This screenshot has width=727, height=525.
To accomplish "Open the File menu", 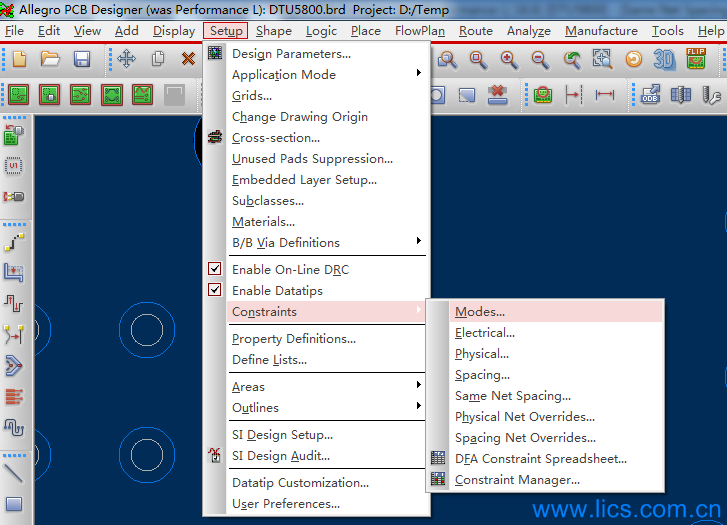I will pyautogui.click(x=14, y=31).
